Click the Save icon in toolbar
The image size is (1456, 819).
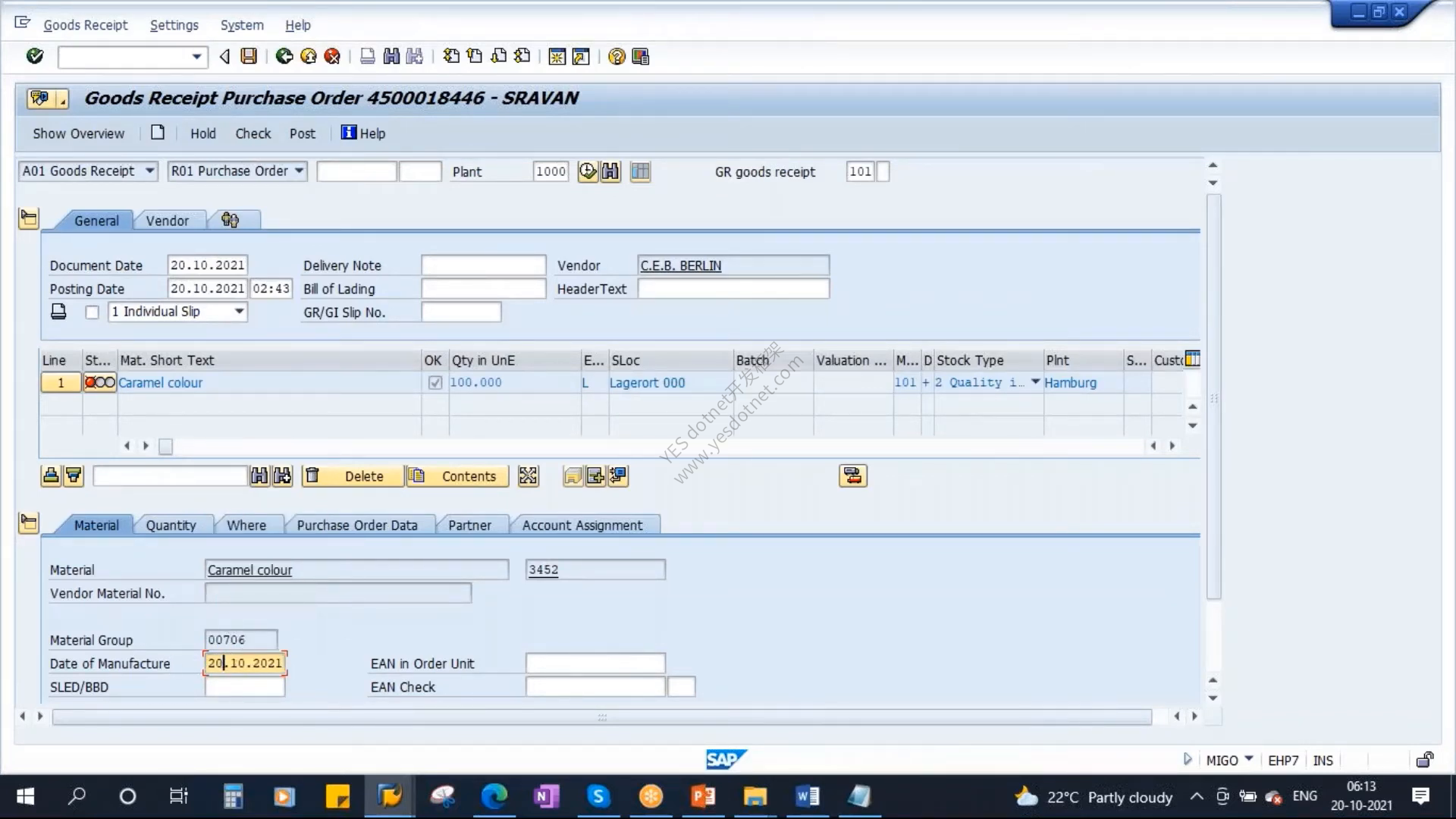tap(249, 56)
